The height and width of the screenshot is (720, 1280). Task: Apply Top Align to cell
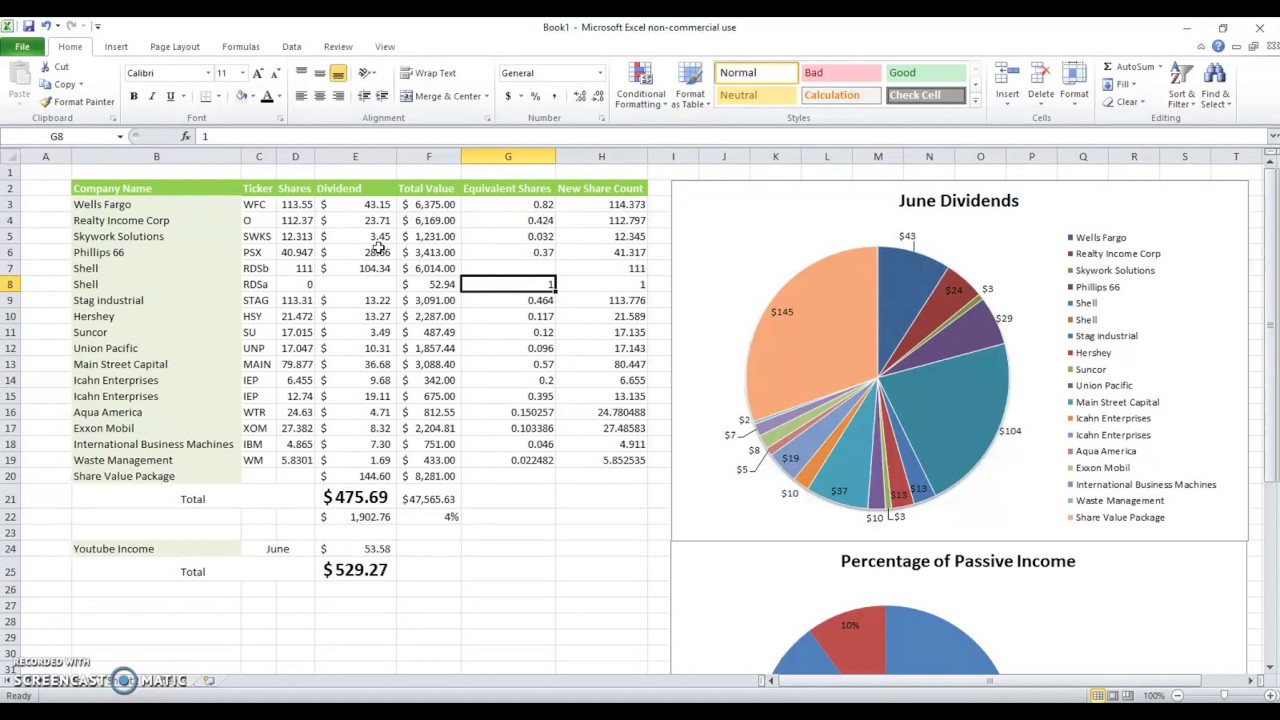pos(301,73)
